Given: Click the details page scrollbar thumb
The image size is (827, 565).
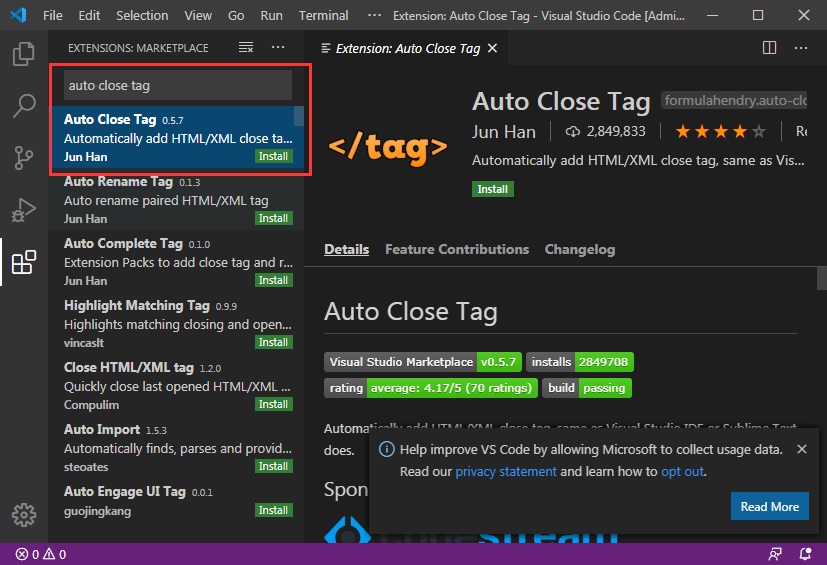Looking at the screenshot, I should tap(822, 279).
